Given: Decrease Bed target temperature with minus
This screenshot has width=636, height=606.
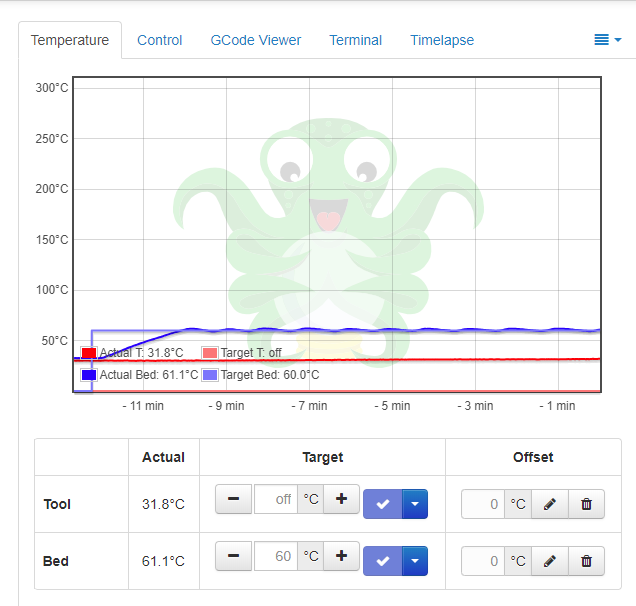Looking at the screenshot, I should (x=234, y=556).
